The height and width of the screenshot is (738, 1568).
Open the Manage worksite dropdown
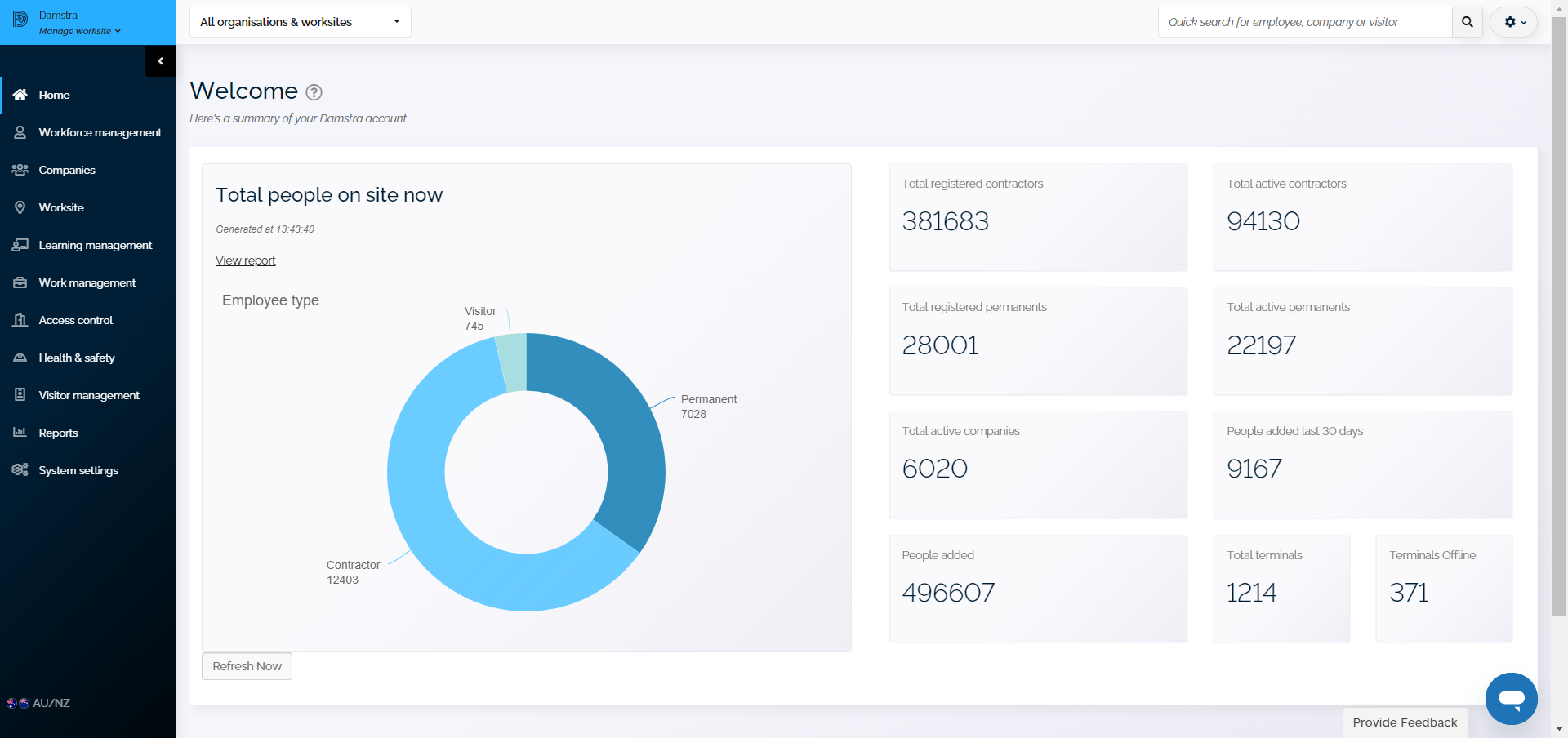tap(80, 31)
